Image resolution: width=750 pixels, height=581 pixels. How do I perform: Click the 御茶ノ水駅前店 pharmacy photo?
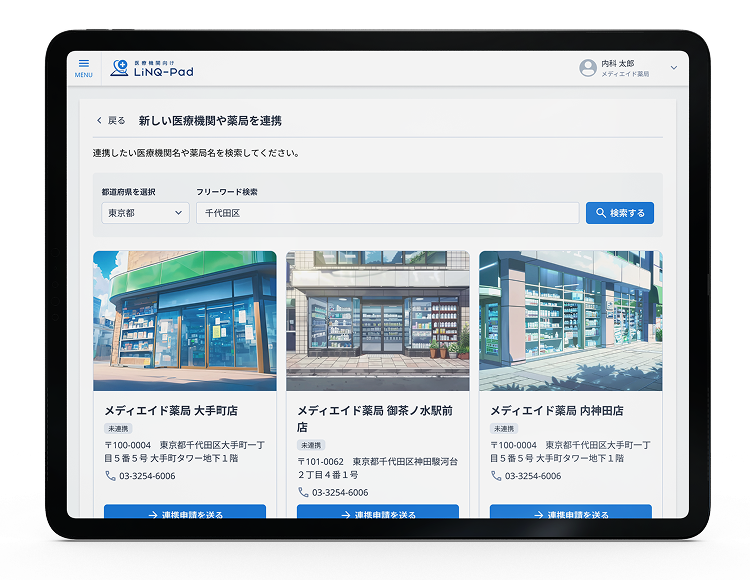pos(377,320)
